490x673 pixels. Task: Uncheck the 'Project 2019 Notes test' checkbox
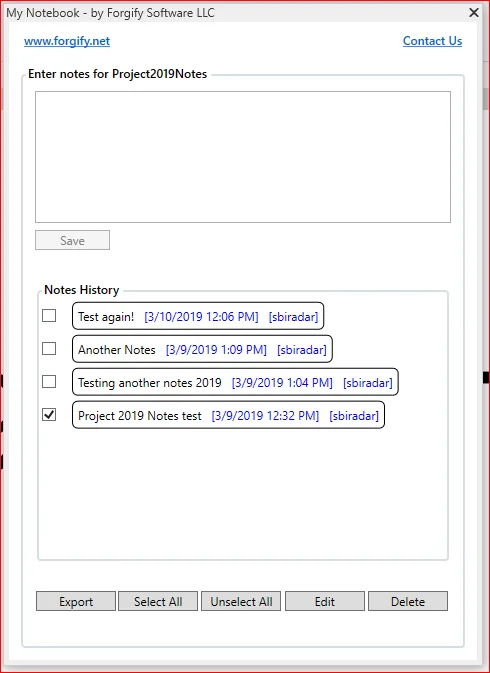[x=49, y=415]
